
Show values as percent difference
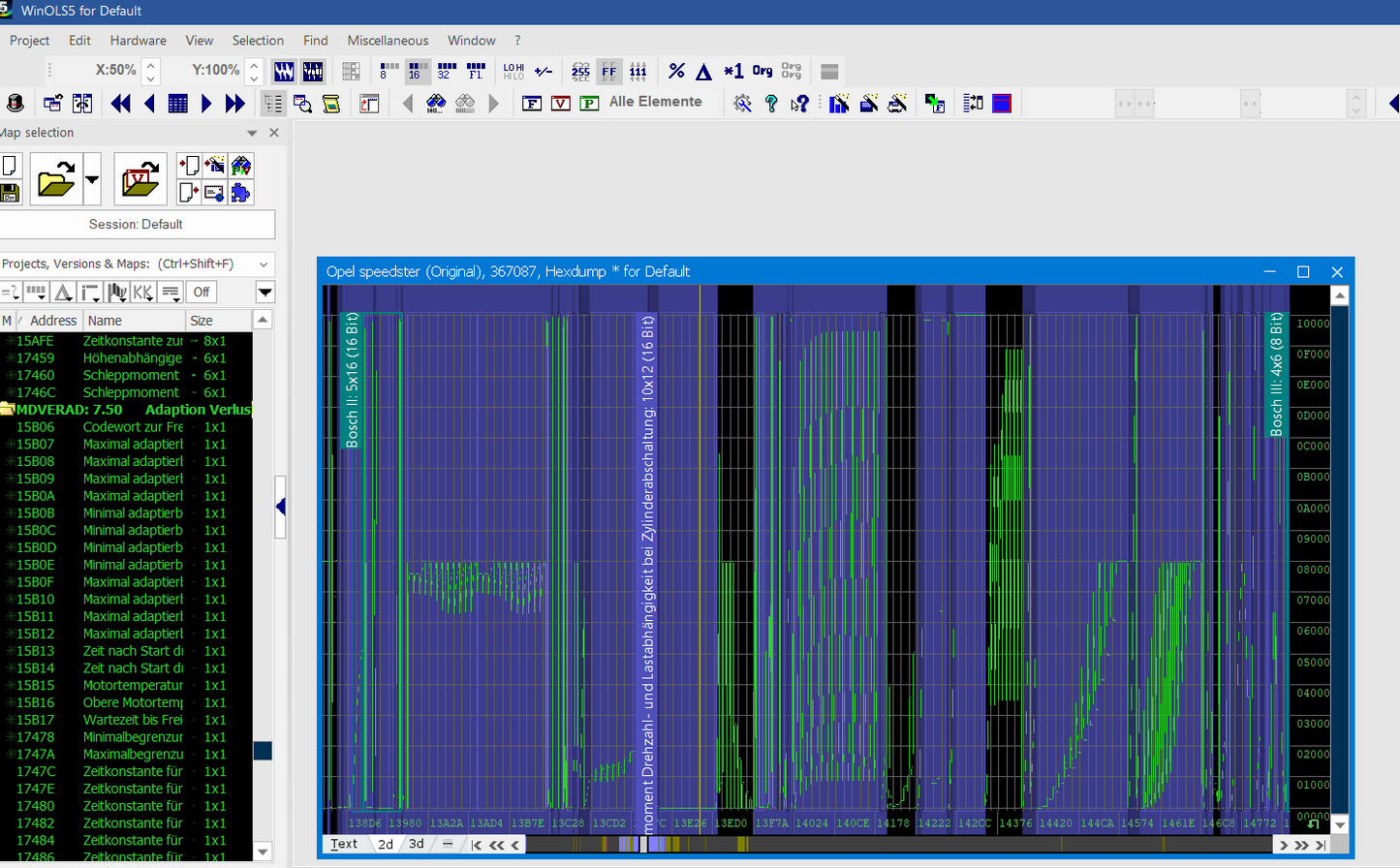(676, 72)
